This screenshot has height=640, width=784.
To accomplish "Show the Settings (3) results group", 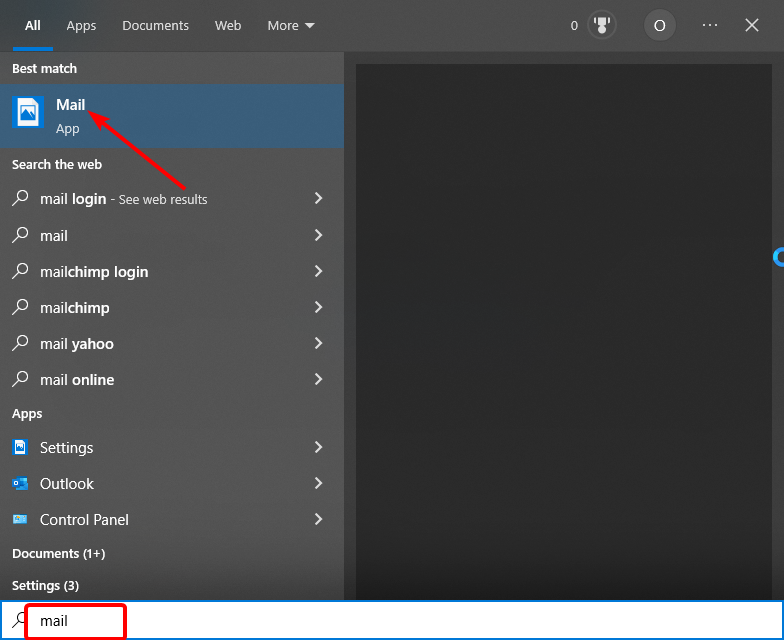I will [46, 586].
